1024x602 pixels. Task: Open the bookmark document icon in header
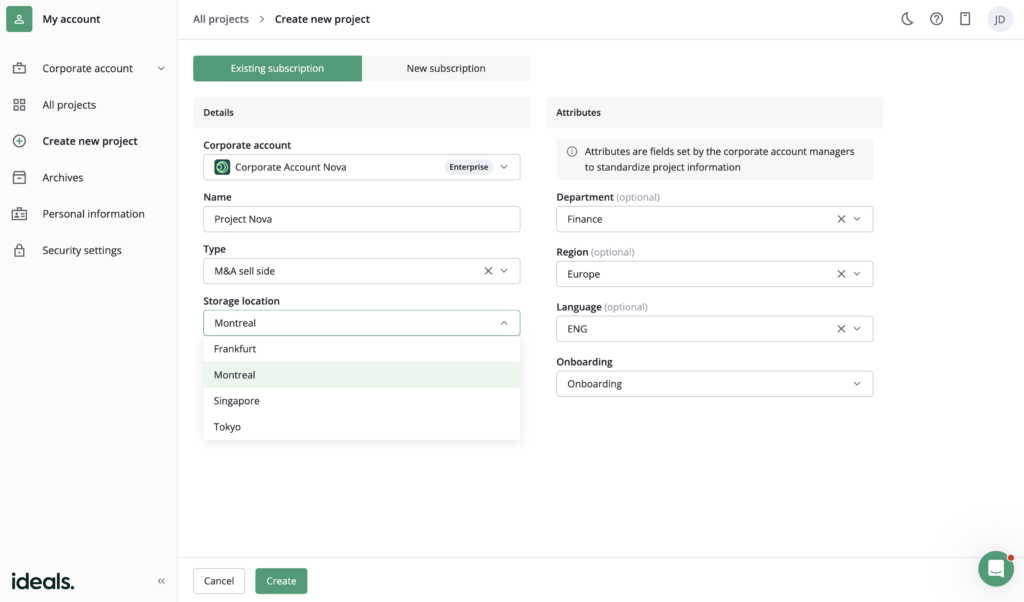[965, 19]
